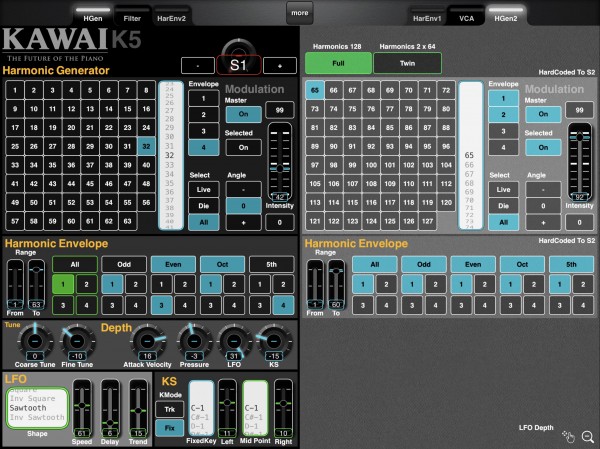Click the minus button beside S1
Viewport: 600px width, 449px height.
coord(198,66)
